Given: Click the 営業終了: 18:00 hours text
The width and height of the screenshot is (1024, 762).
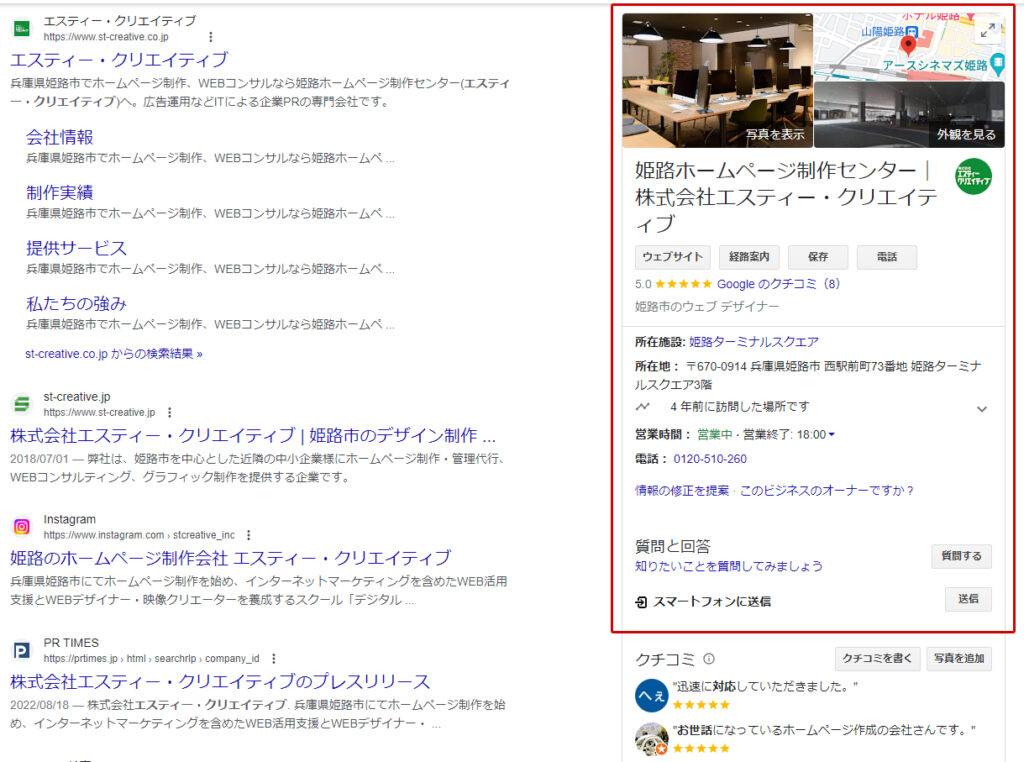Looking at the screenshot, I should tap(784, 435).
